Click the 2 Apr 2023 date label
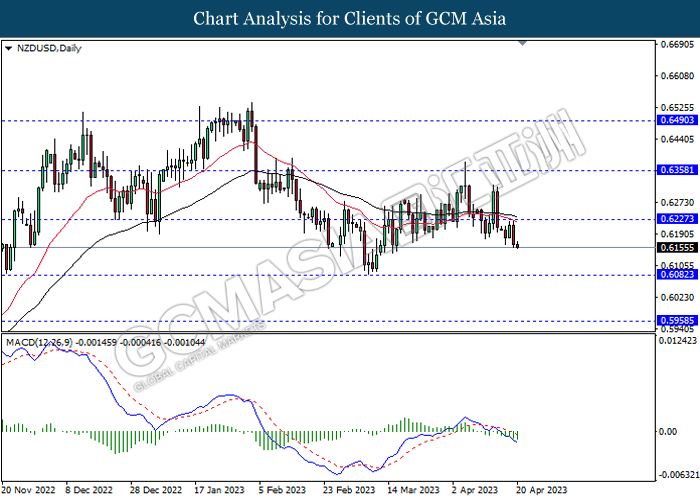 tap(474, 490)
